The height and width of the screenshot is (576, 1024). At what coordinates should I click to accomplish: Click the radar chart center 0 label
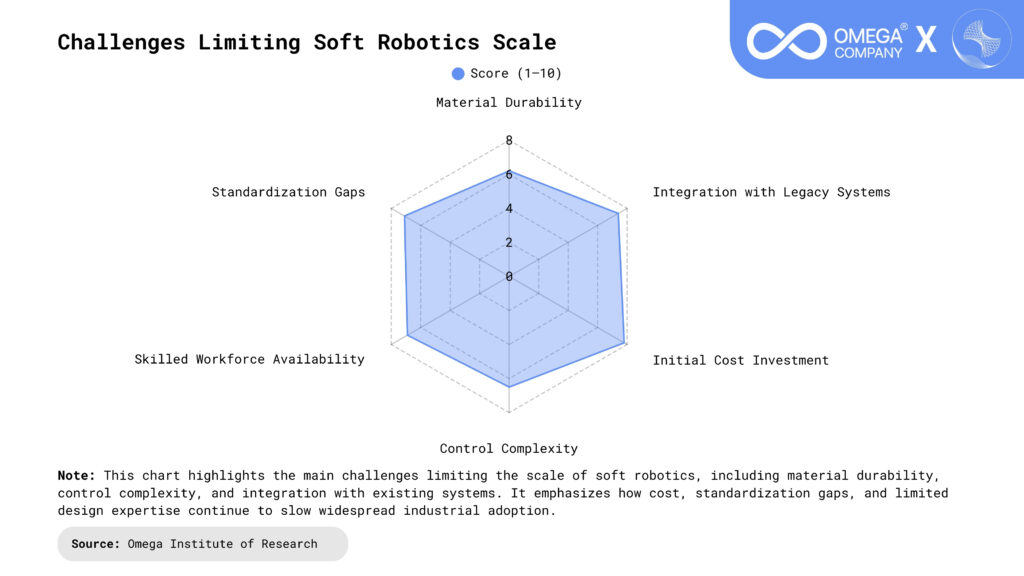(x=509, y=277)
